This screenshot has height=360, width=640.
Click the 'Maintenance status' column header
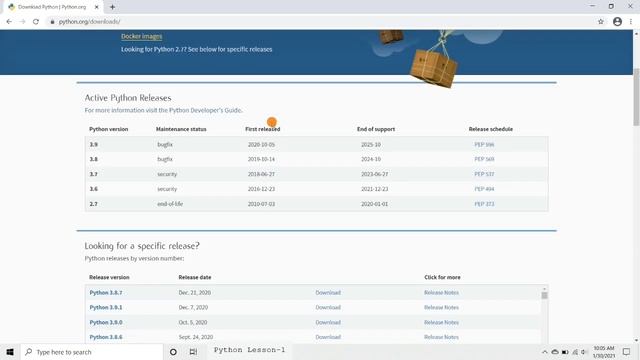tap(181, 129)
